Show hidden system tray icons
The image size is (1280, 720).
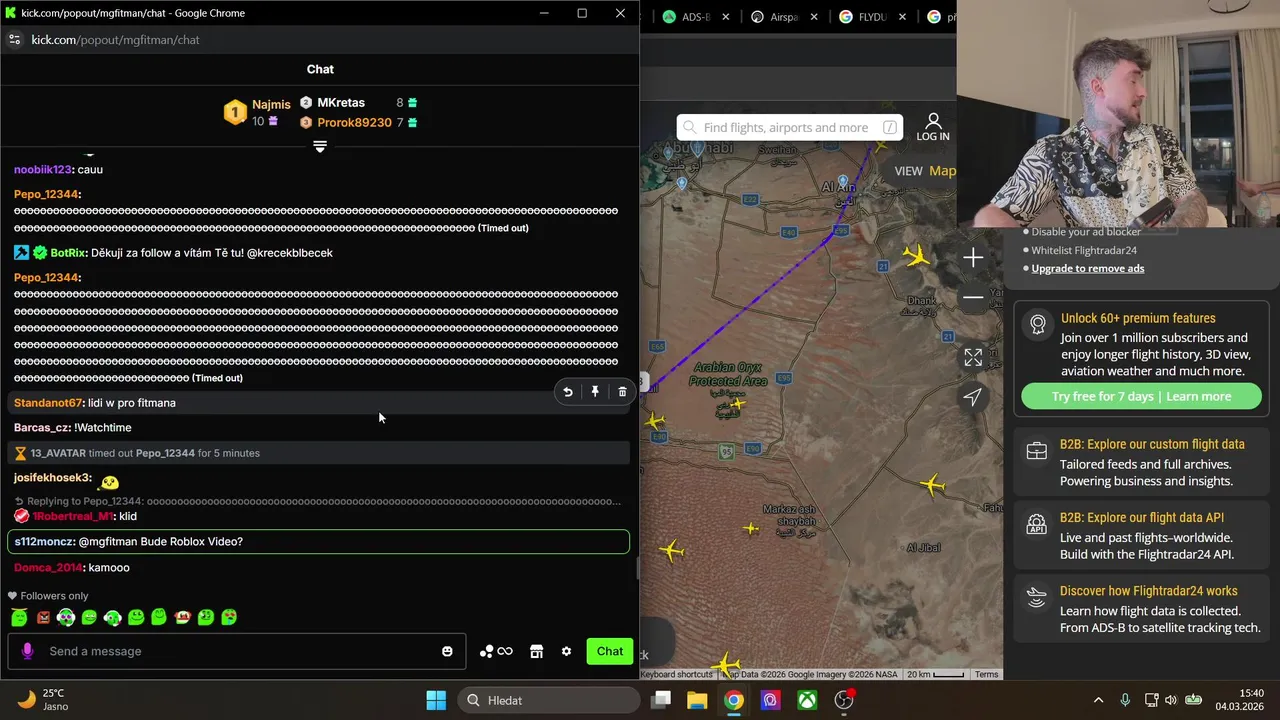coord(1098,700)
